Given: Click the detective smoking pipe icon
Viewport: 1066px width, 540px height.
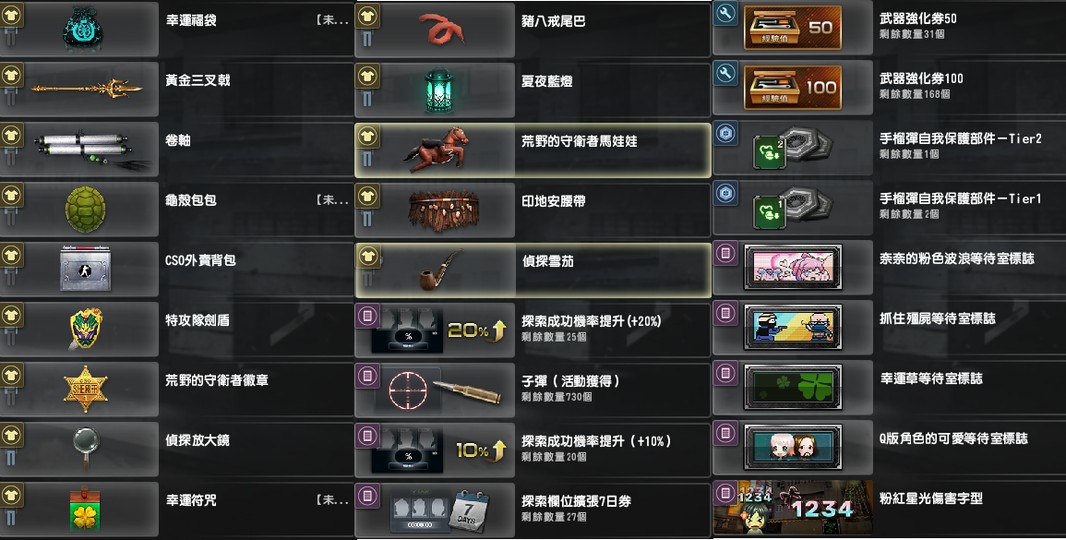Looking at the screenshot, I should (x=440, y=270).
